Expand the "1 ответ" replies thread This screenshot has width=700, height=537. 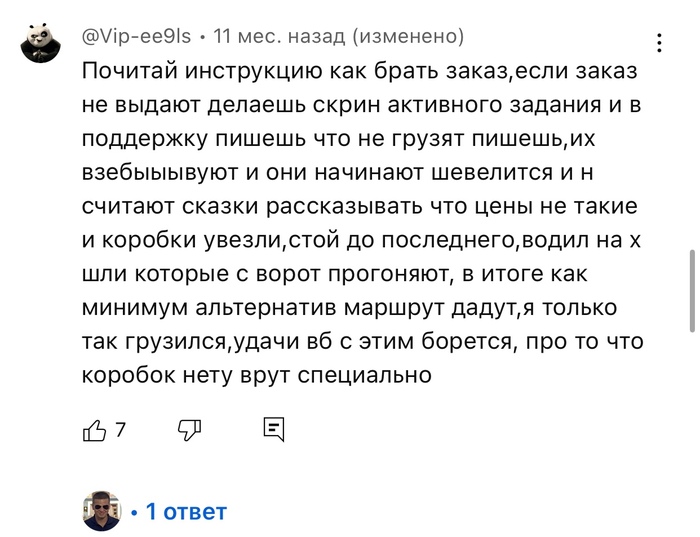click(186, 512)
